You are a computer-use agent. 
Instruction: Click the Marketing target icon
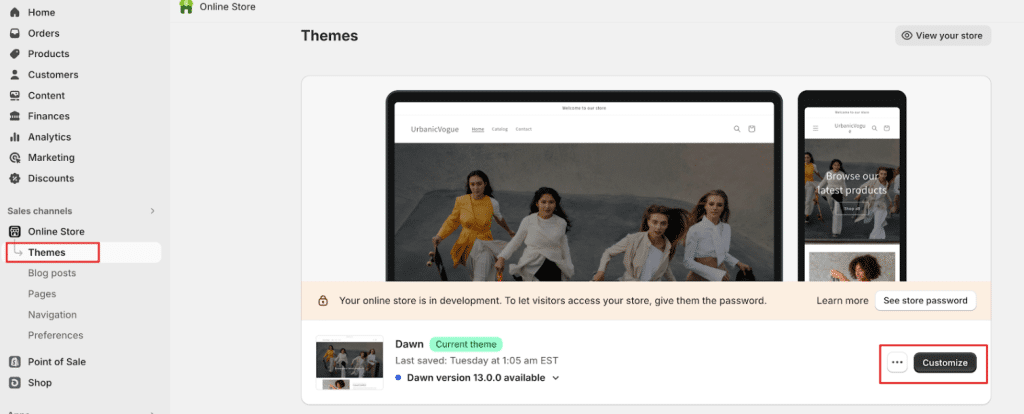[15, 158]
